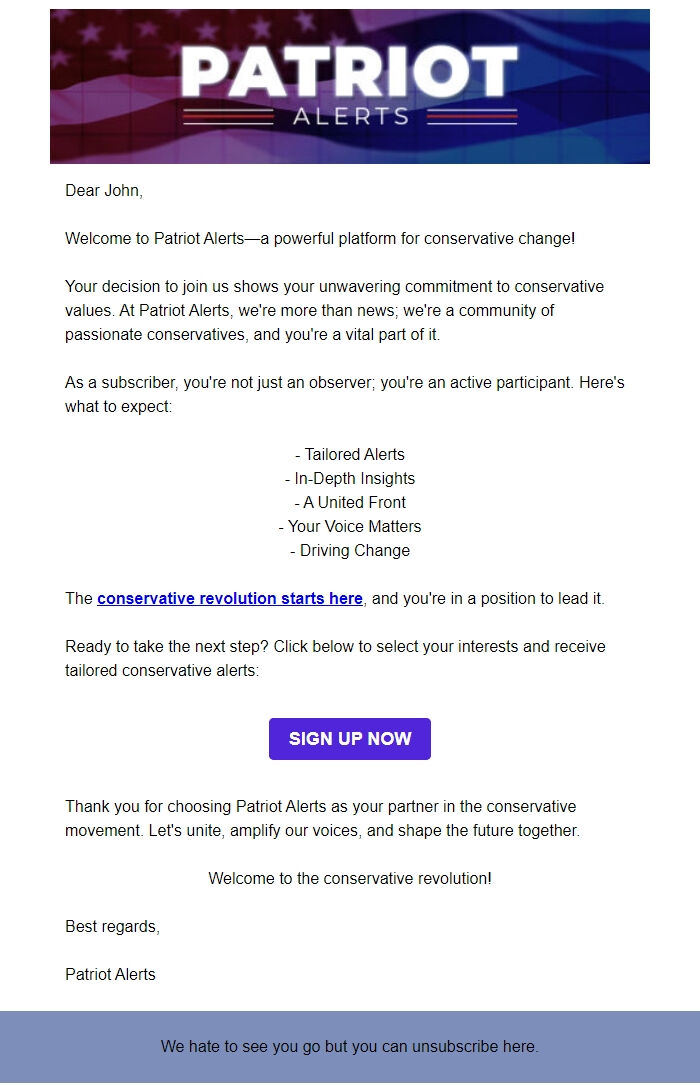The width and height of the screenshot is (700, 1085).
Task: Open the conservative revolution starts here link
Action: (228, 598)
